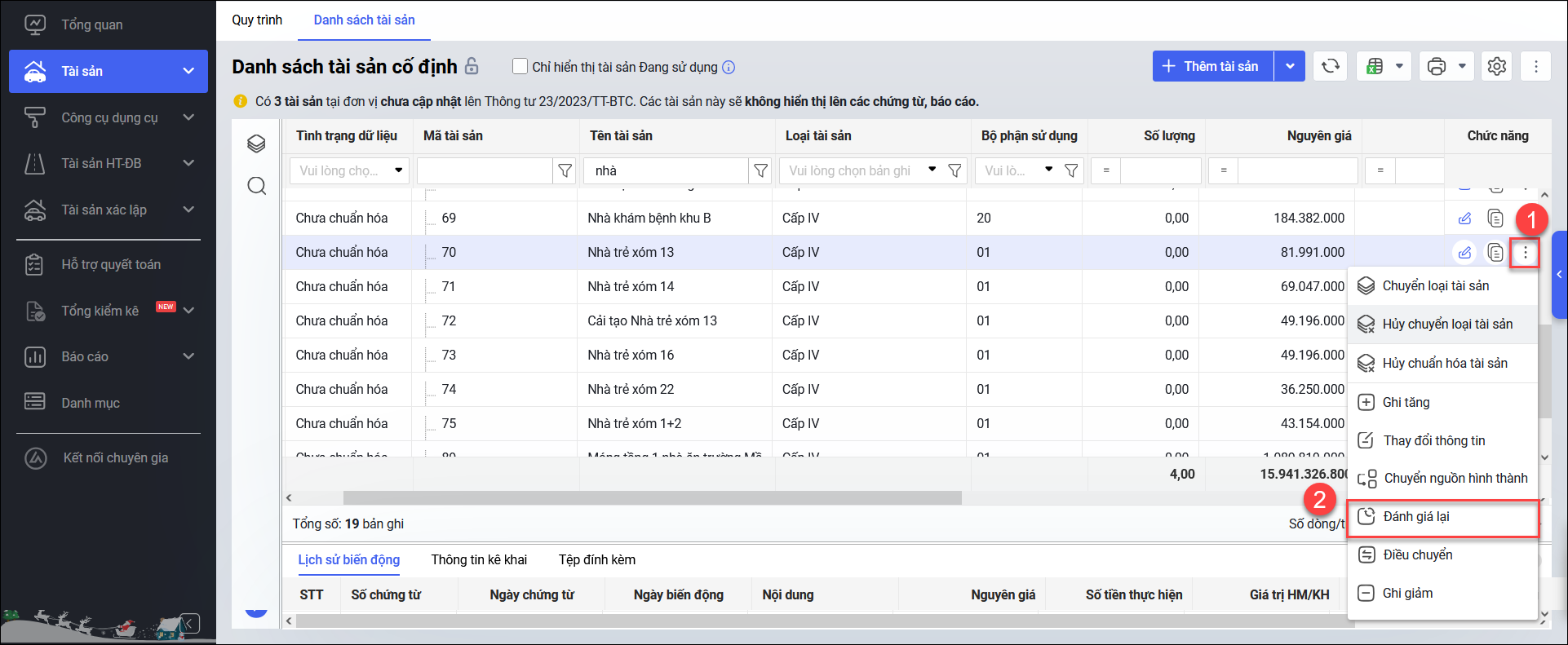Image resolution: width=1568 pixels, height=645 pixels.
Task: Toggle the 'Chỉ hiển thị tài sản Đang sử dụng' checkbox
Action: coord(520,67)
